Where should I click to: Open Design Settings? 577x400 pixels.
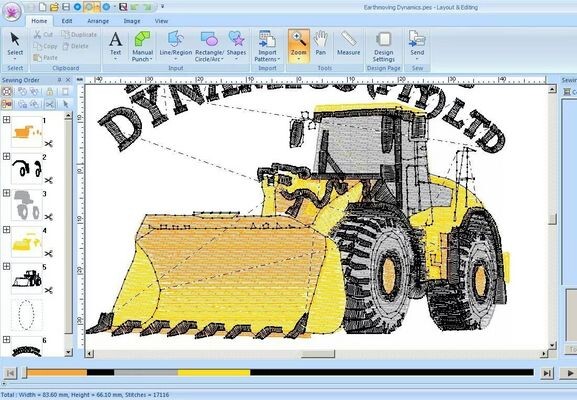point(383,46)
